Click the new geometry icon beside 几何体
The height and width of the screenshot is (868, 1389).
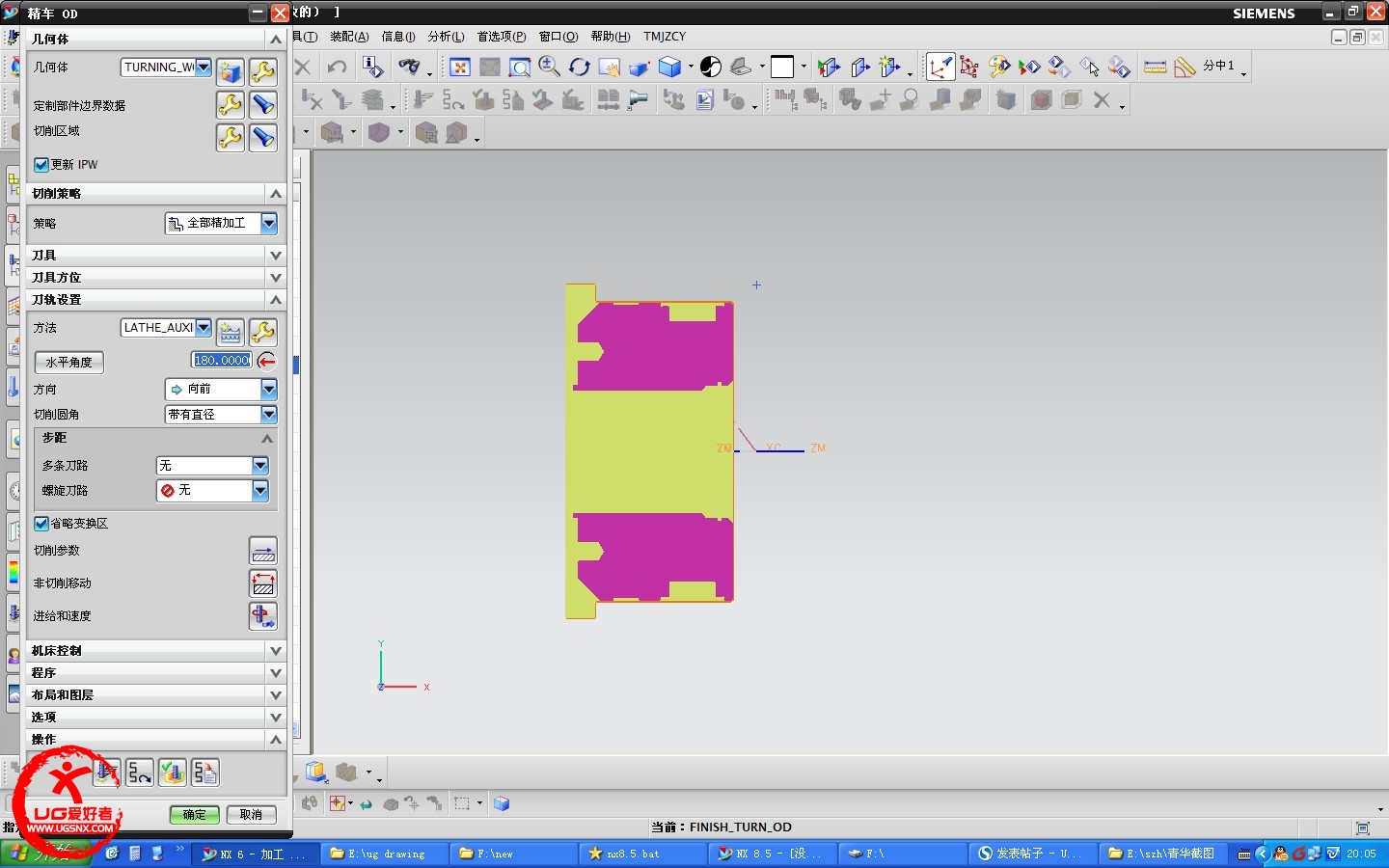(x=230, y=71)
